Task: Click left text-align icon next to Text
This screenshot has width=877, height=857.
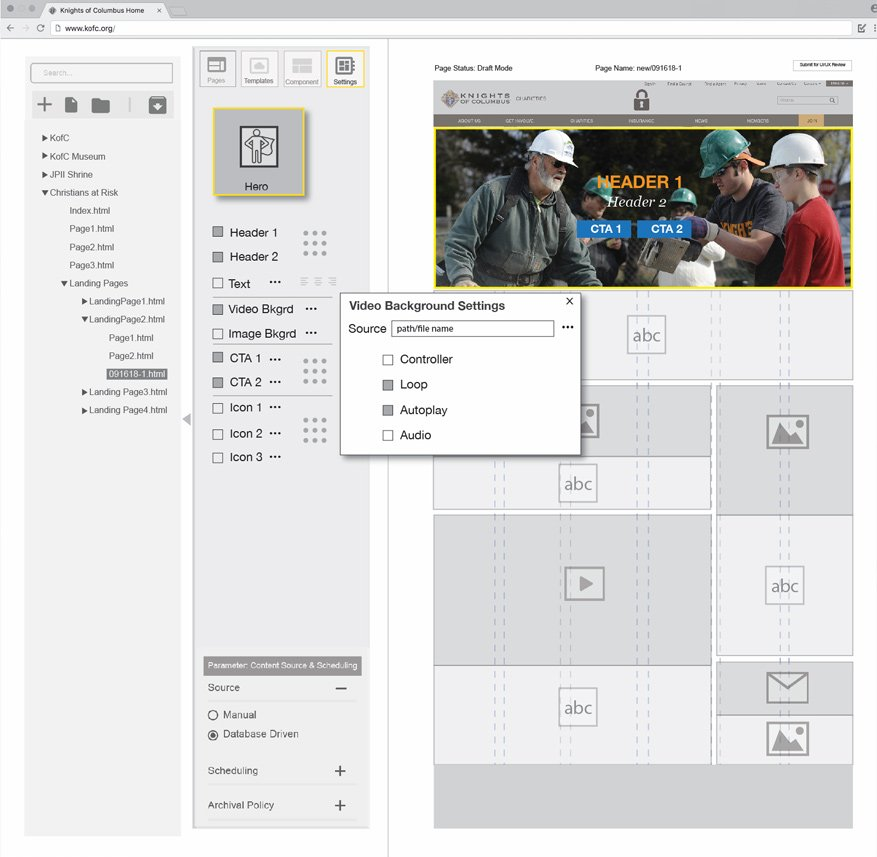Action: click(x=304, y=281)
